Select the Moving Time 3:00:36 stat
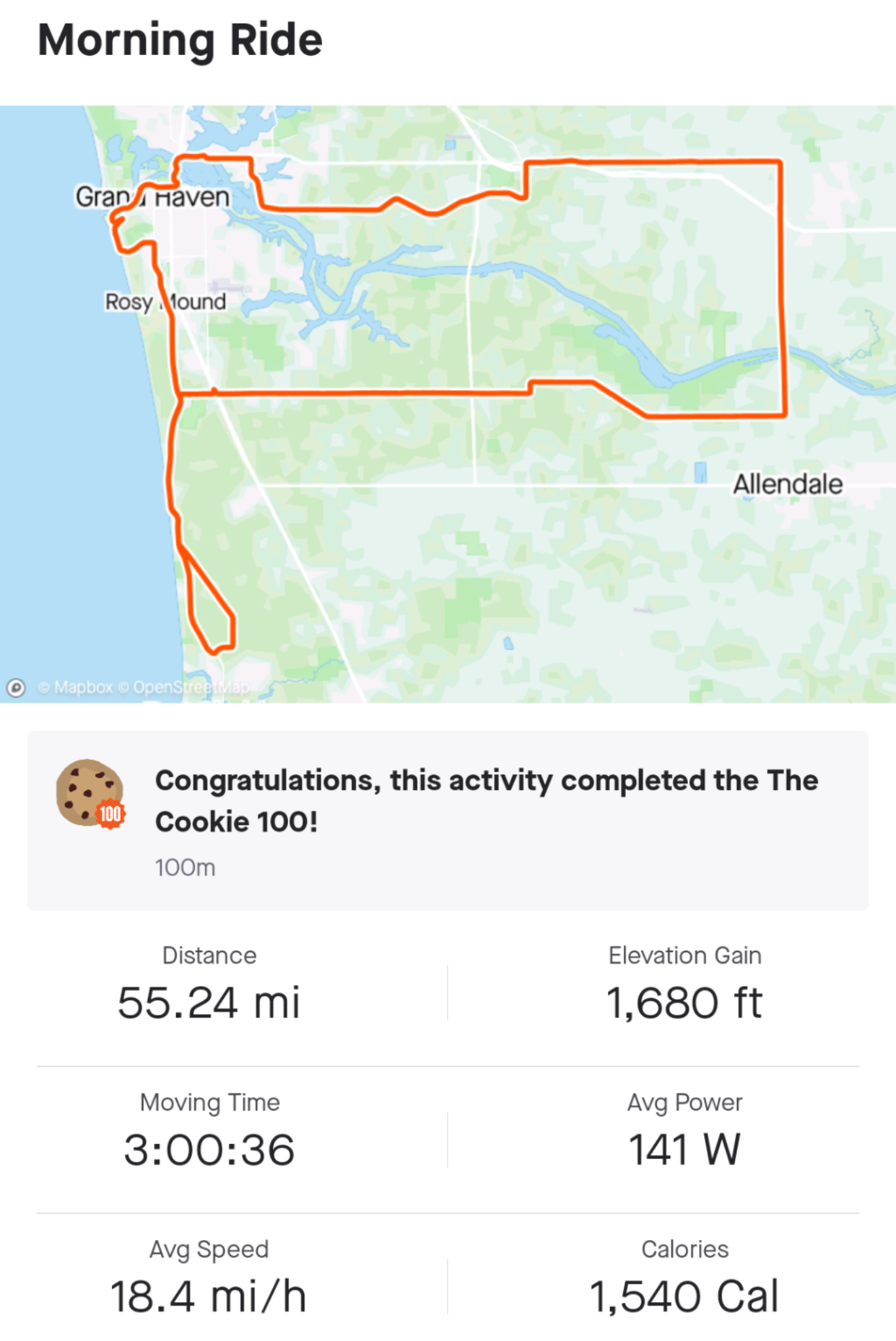The image size is (896, 1341). (209, 1131)
